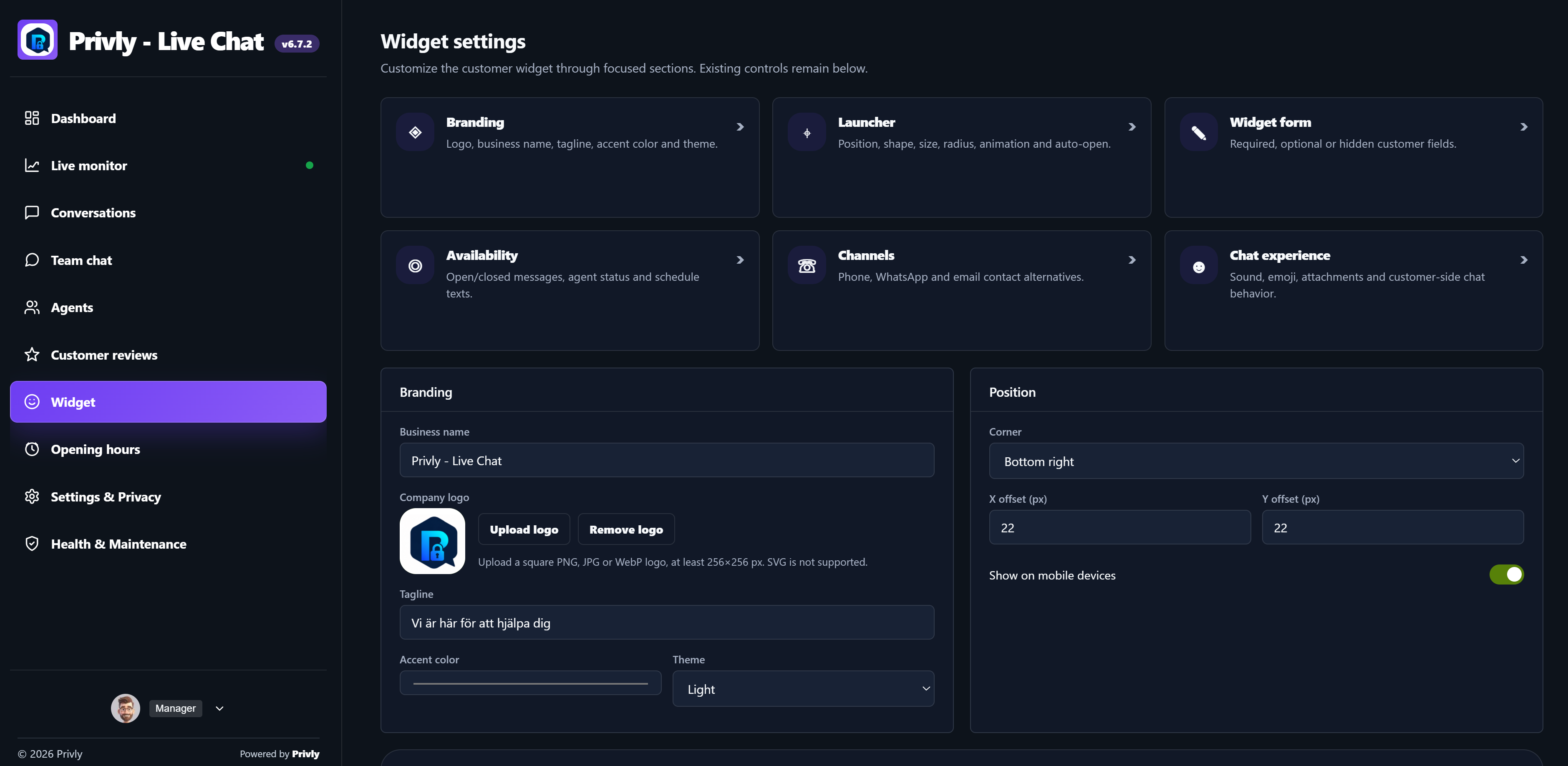
Task: Click the Manager role label
Action: 175,708
